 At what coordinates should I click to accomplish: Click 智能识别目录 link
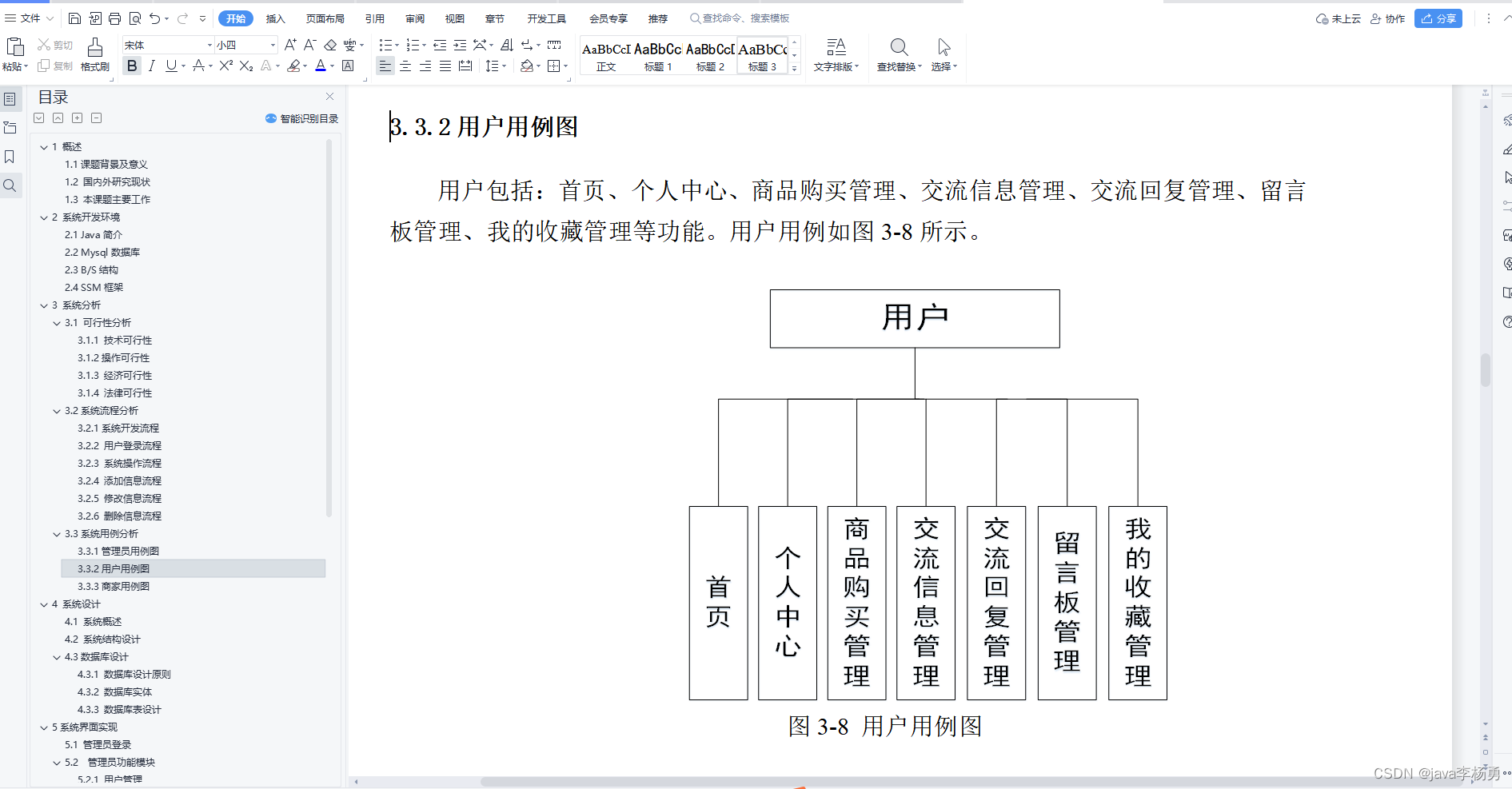[302, 118]
